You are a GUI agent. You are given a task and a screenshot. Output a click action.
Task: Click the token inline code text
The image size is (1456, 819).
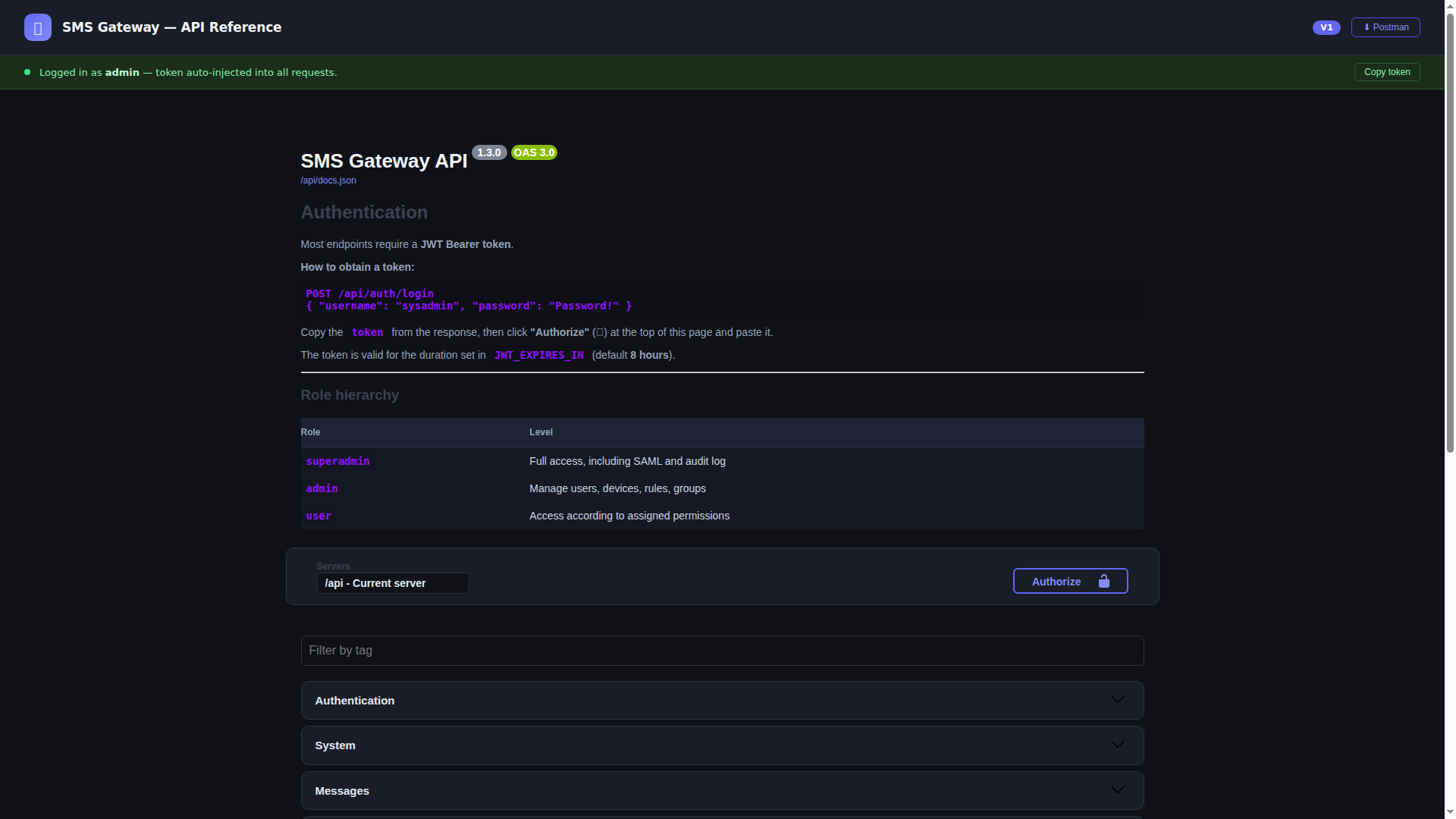tap(367, 332)
